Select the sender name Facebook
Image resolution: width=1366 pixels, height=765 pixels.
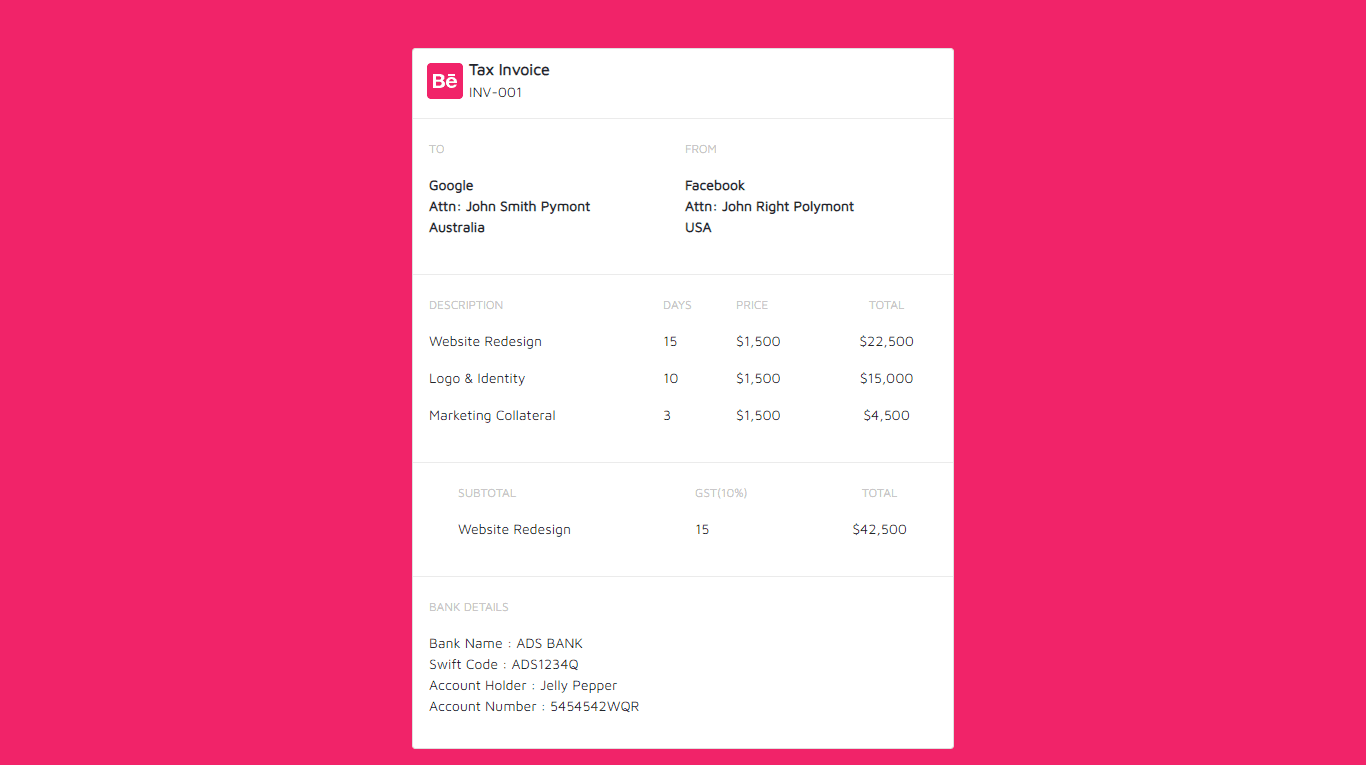714,185
